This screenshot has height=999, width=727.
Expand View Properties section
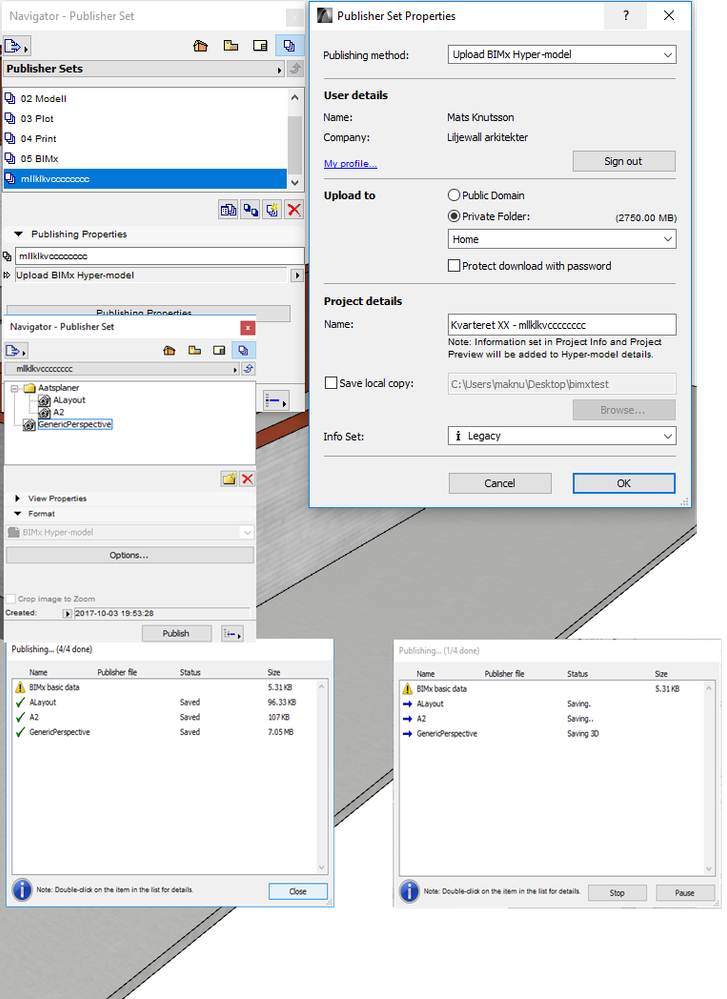17,498
